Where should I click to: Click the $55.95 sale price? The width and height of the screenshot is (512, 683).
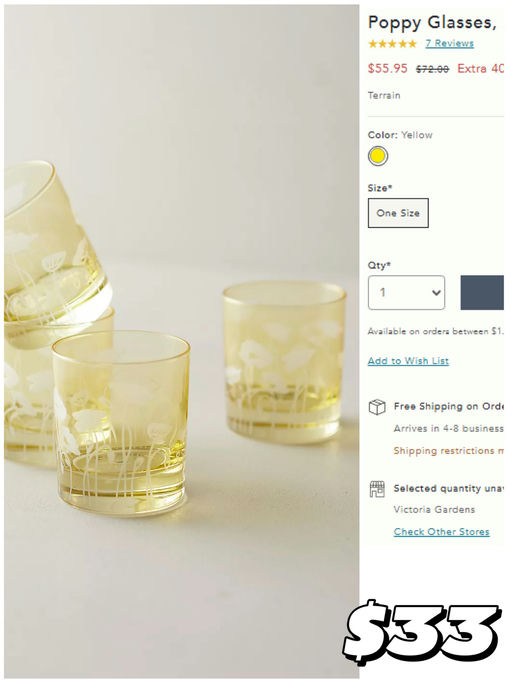tap(388, 69)
